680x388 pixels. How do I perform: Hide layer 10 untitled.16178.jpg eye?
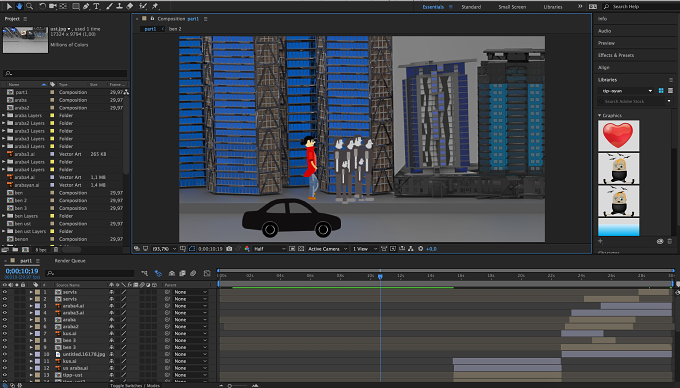[5, 354]
